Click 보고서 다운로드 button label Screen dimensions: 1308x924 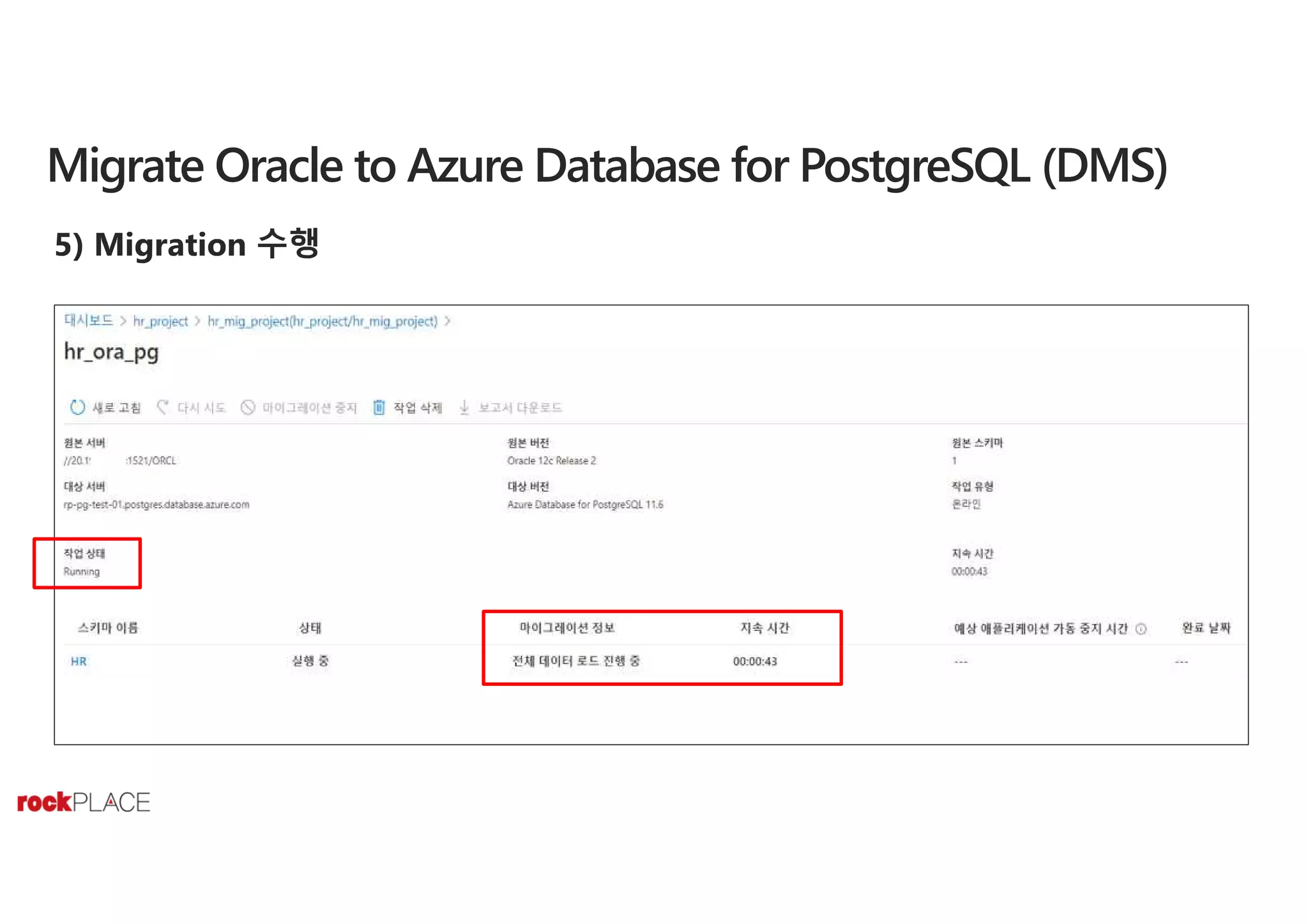[521, 407]
